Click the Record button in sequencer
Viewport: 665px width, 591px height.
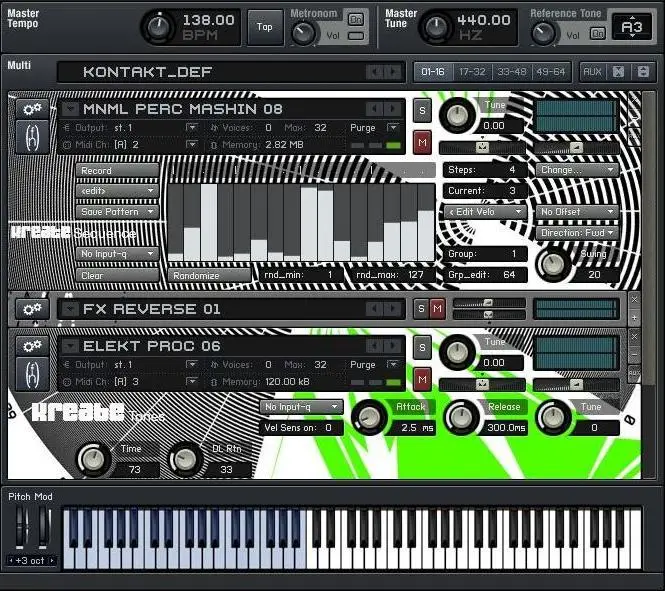117,171
